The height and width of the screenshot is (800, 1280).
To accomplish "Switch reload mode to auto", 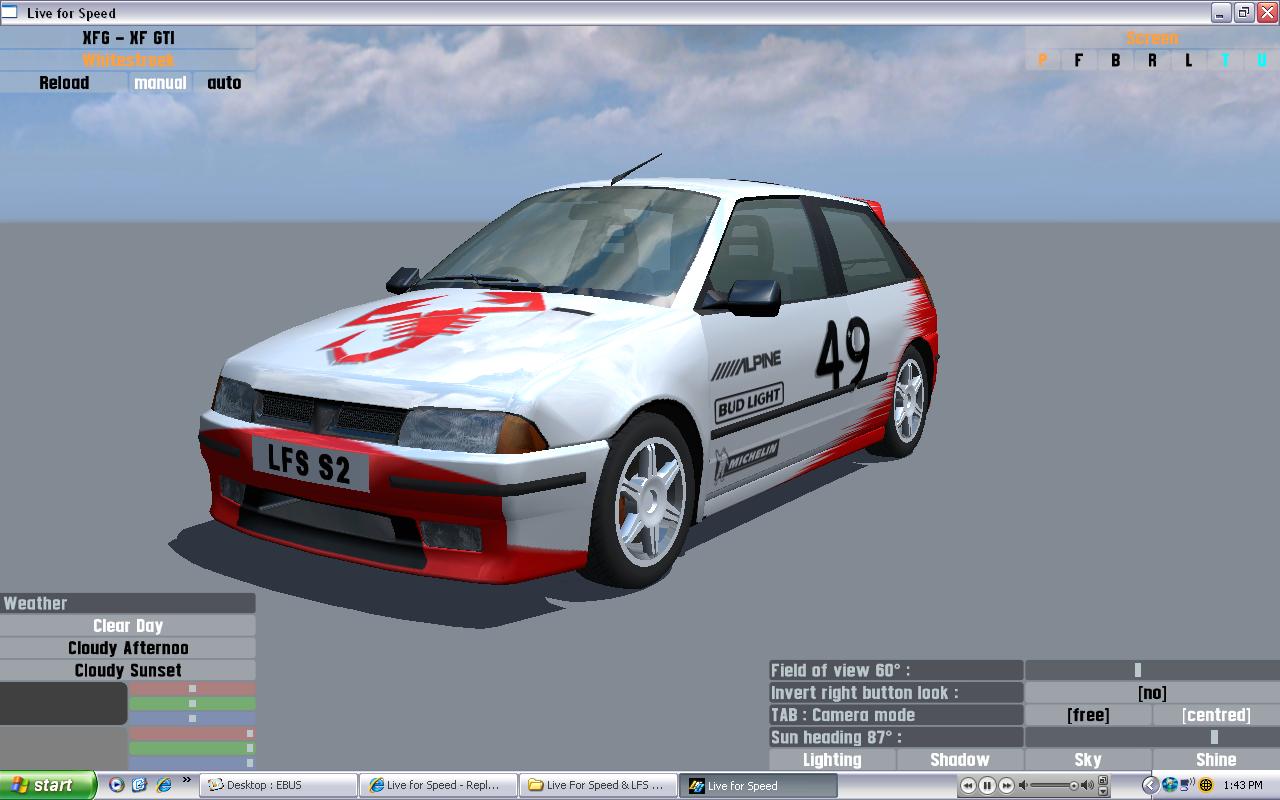I will coord(224,83).
